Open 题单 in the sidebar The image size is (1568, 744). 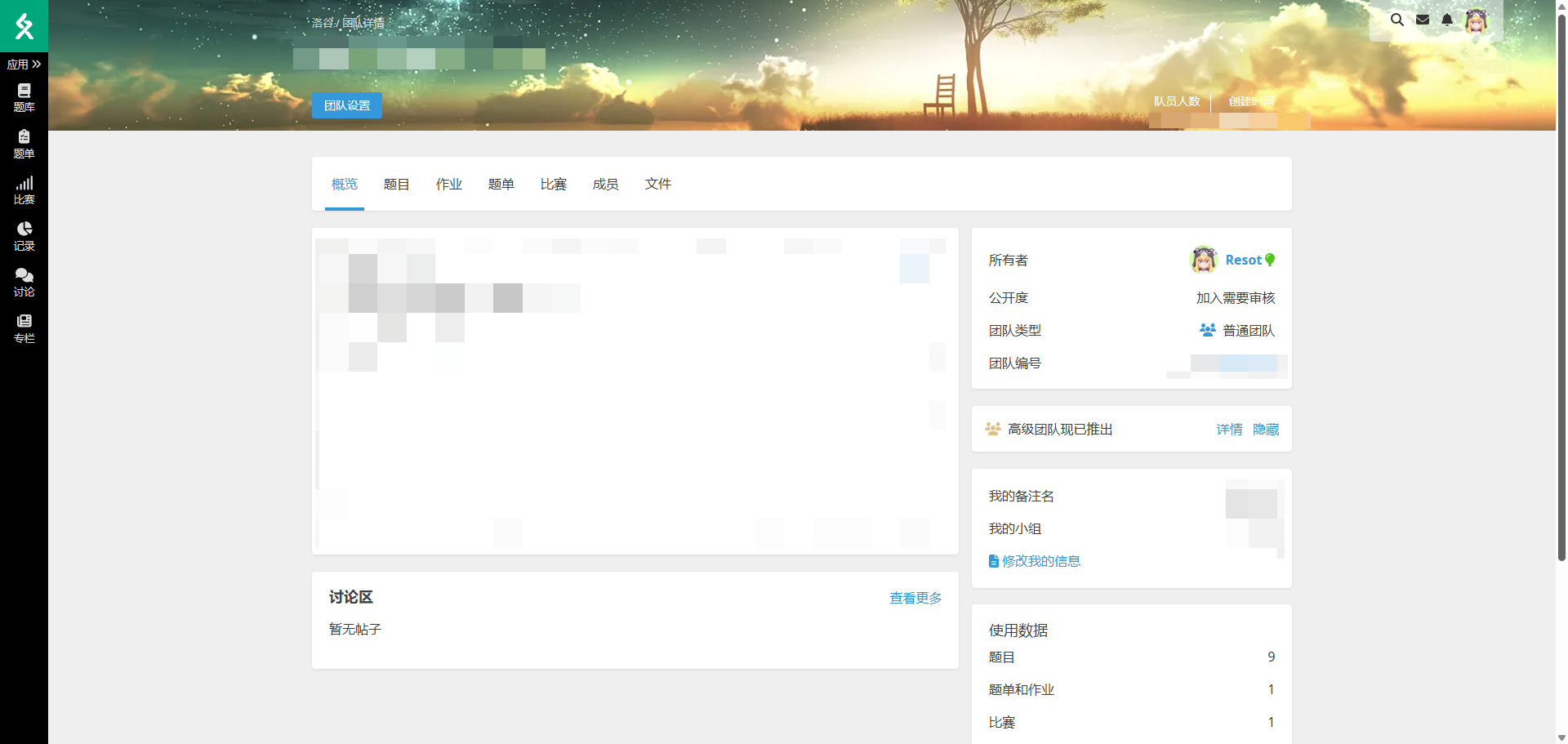tap(24, 144)
